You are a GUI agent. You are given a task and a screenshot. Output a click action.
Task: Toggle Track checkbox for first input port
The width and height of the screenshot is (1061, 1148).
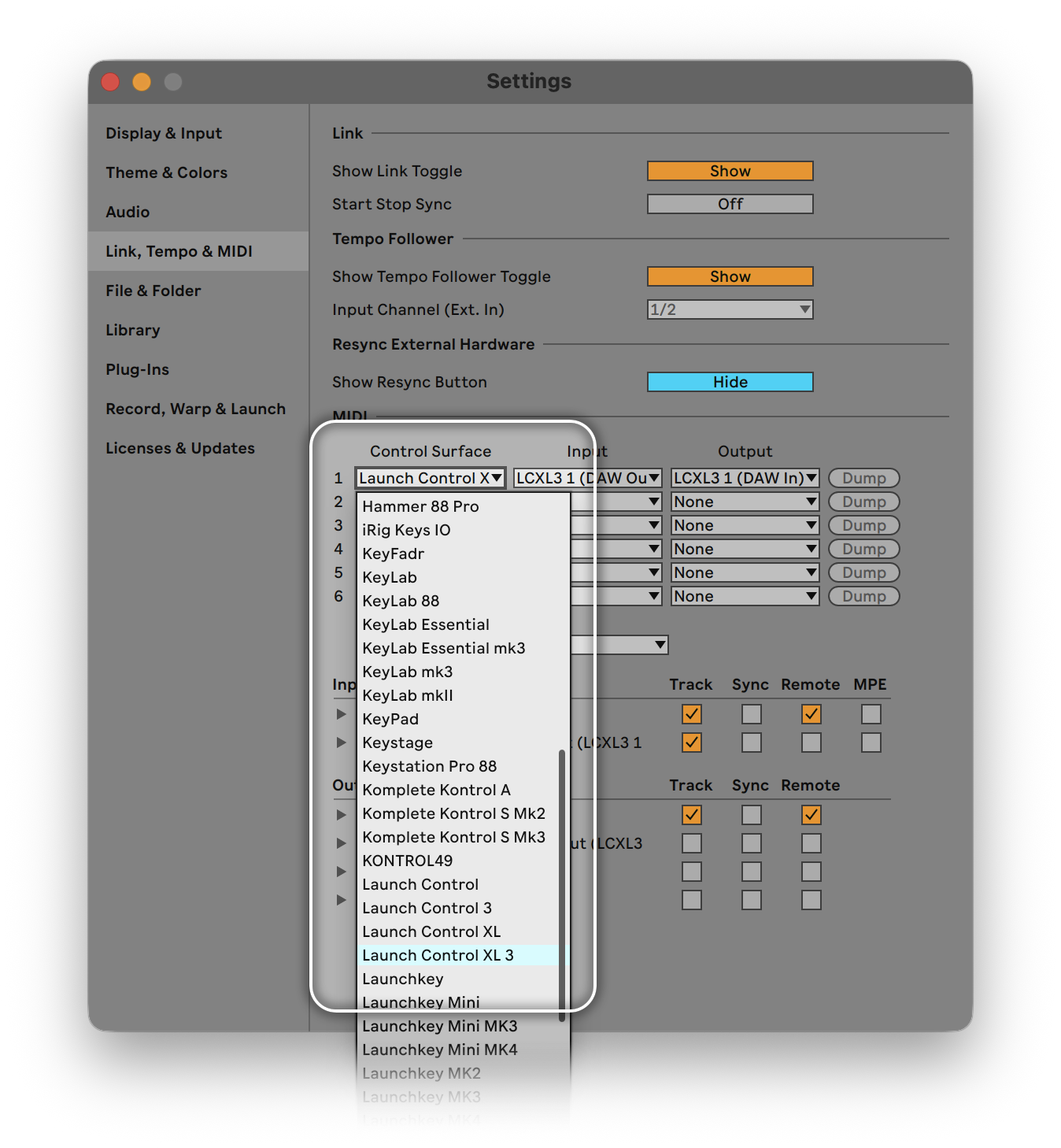click(x=692, y=714)
